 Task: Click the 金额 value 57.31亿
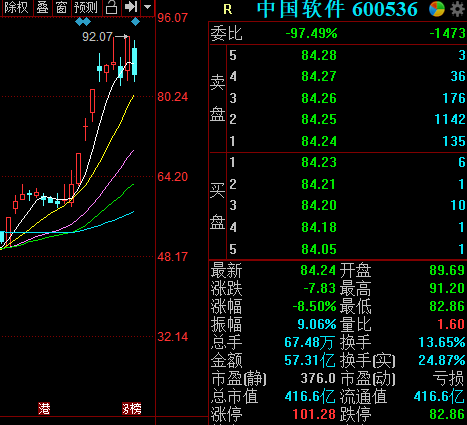point(310,360)
